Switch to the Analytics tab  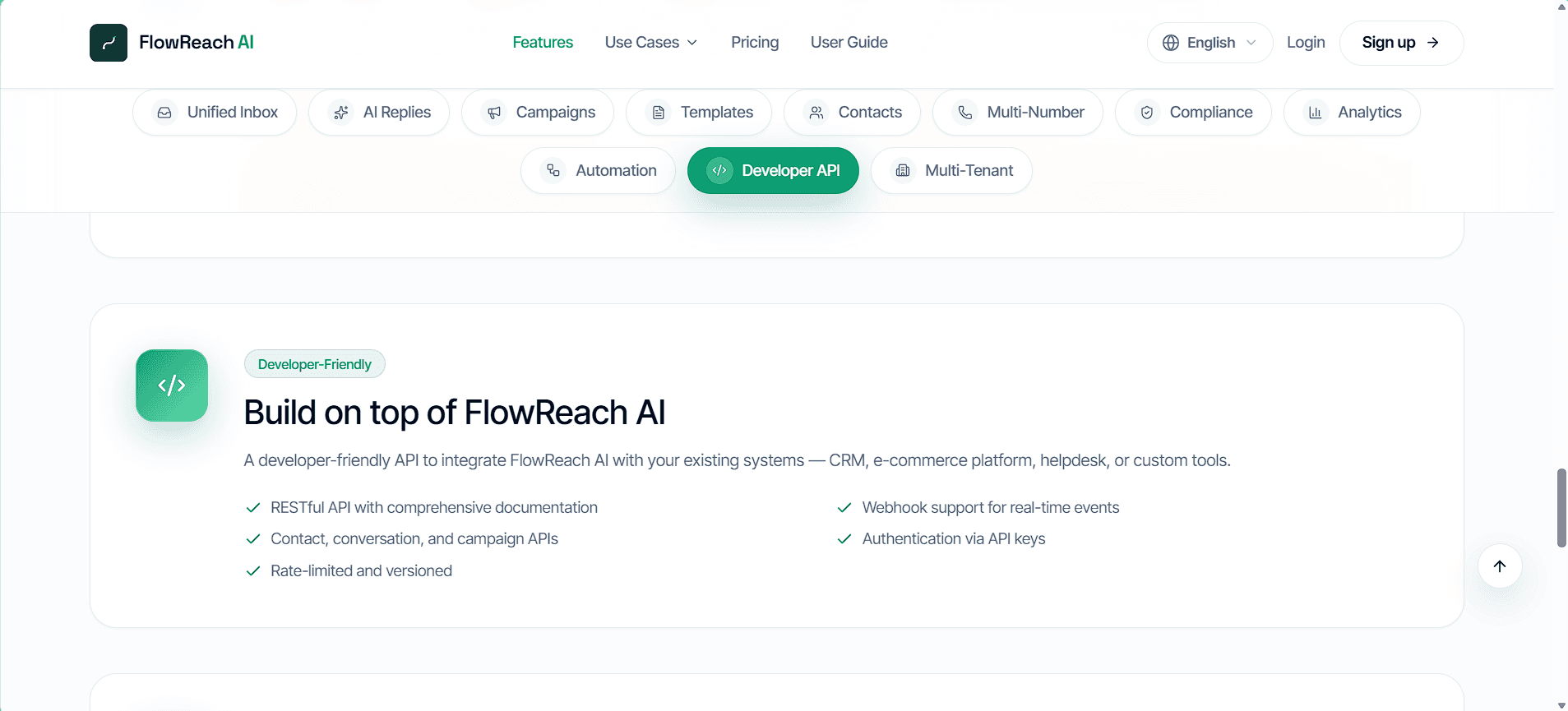(1352, 113)
